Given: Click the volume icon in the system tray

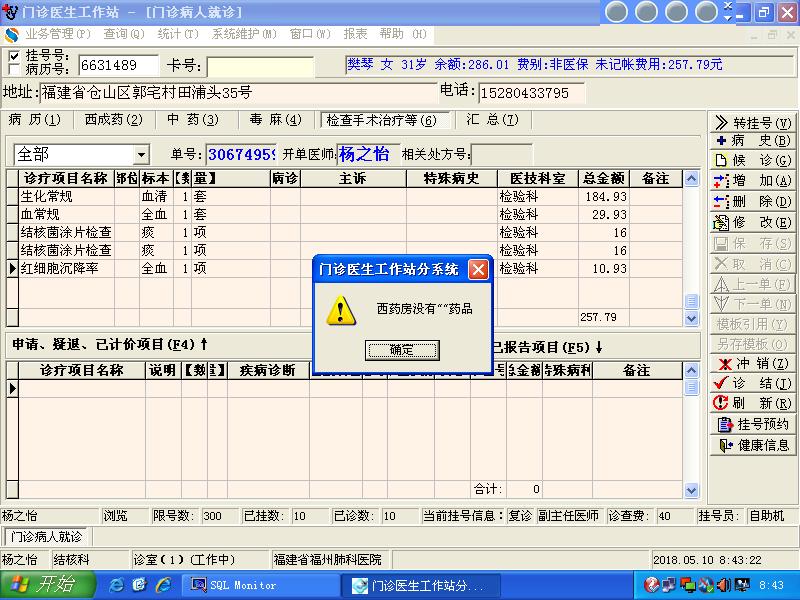Looking at the screenshot, I should 722,585.
